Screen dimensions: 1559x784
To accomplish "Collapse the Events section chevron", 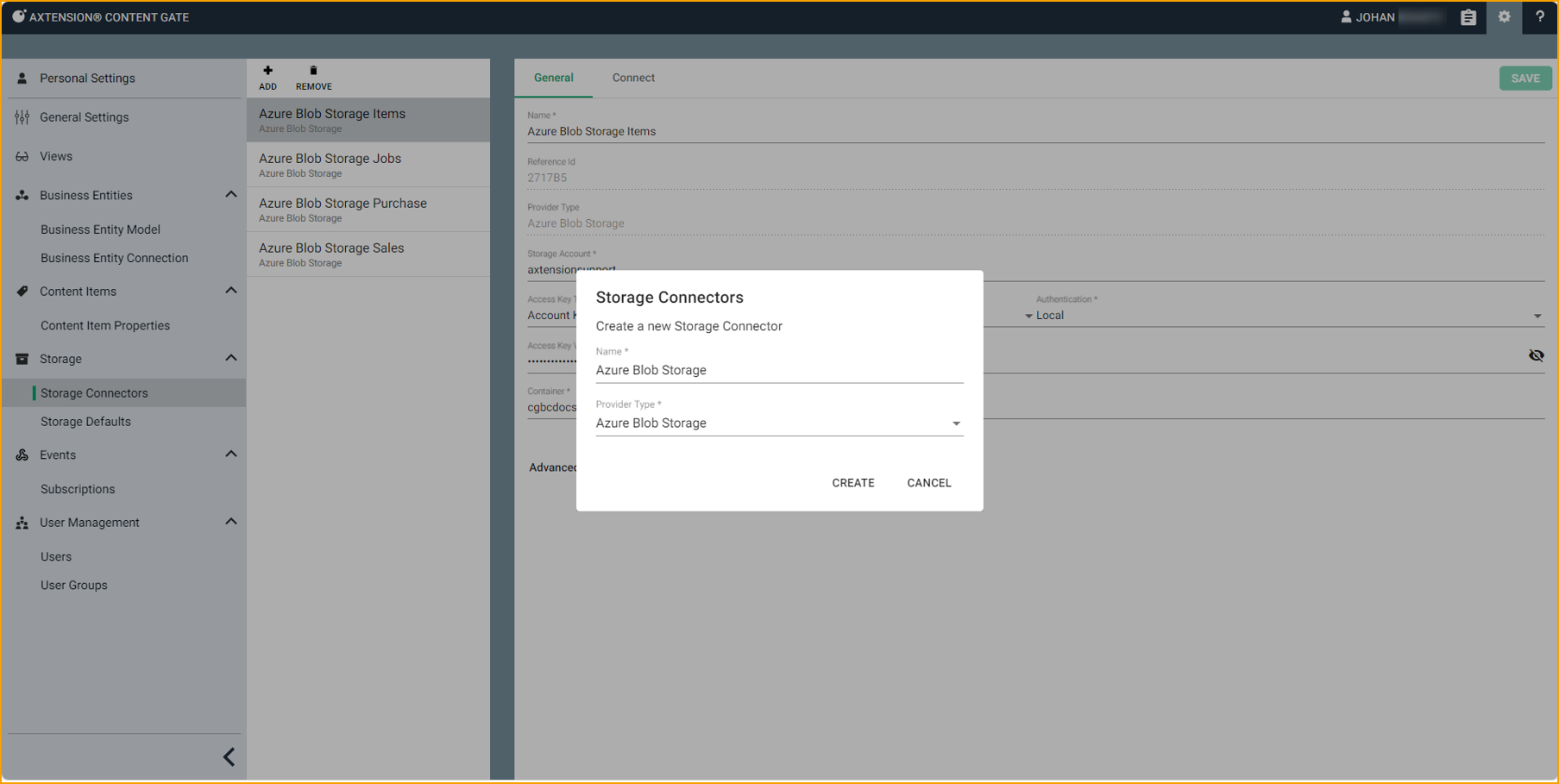I will (231, 454).
